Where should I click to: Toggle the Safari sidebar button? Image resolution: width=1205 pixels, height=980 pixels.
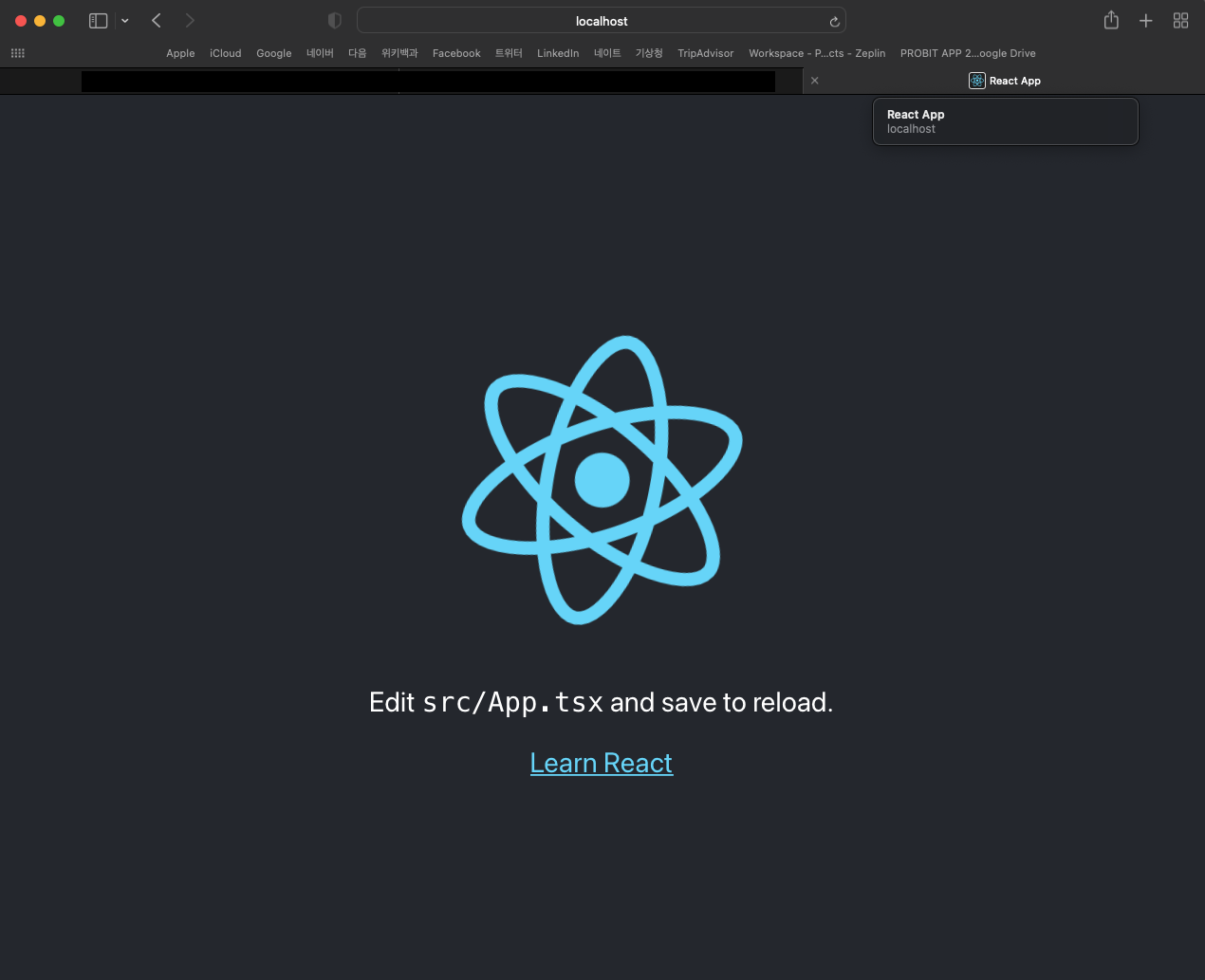pyautogui.click(x=98, y=21)
